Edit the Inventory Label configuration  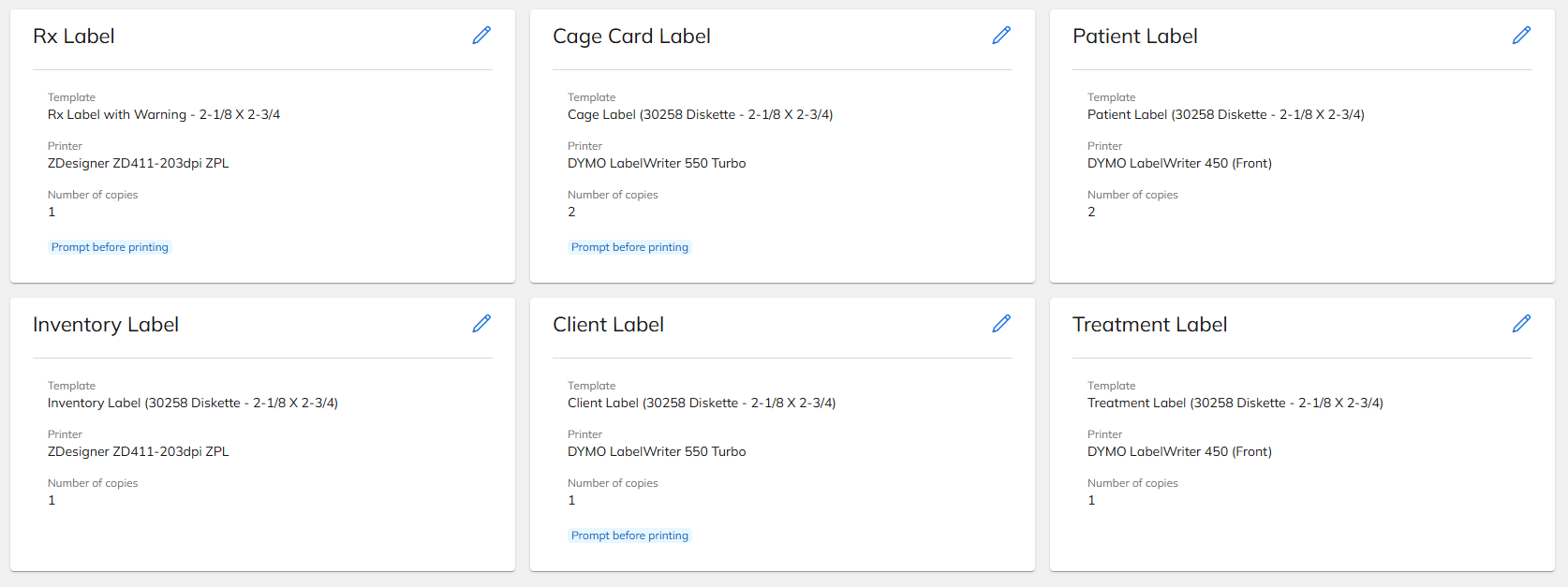click(x=481, y=324)
